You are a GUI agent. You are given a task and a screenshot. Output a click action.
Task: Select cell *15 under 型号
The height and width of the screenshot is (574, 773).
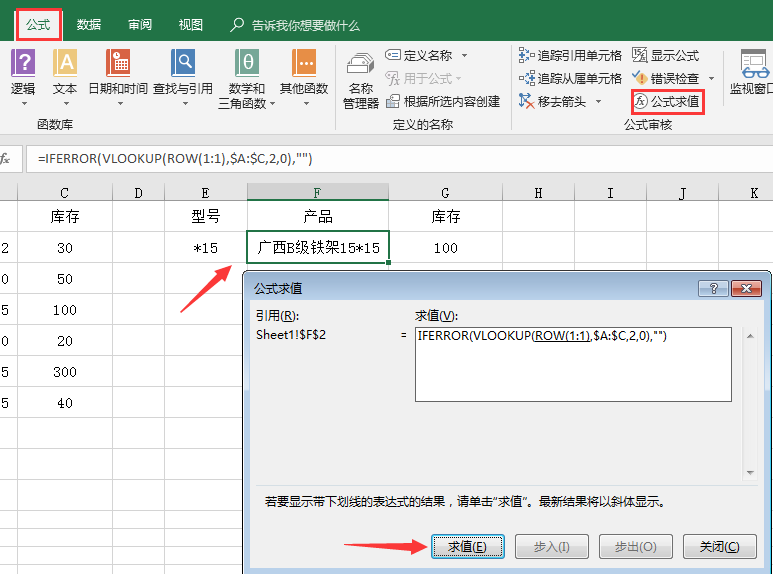[206, 248]
